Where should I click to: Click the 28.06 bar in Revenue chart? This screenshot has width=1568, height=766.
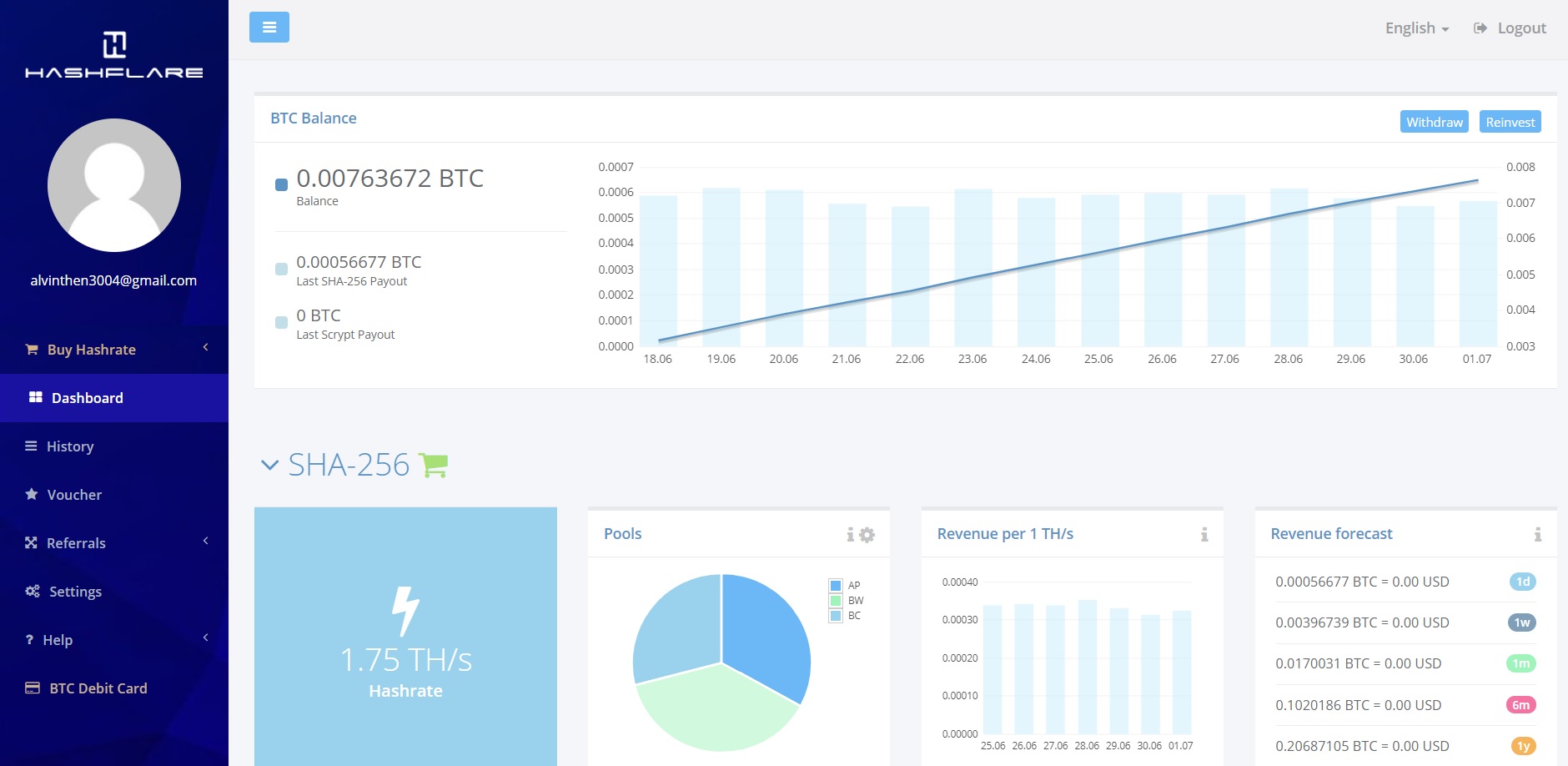coord(1087,667)
